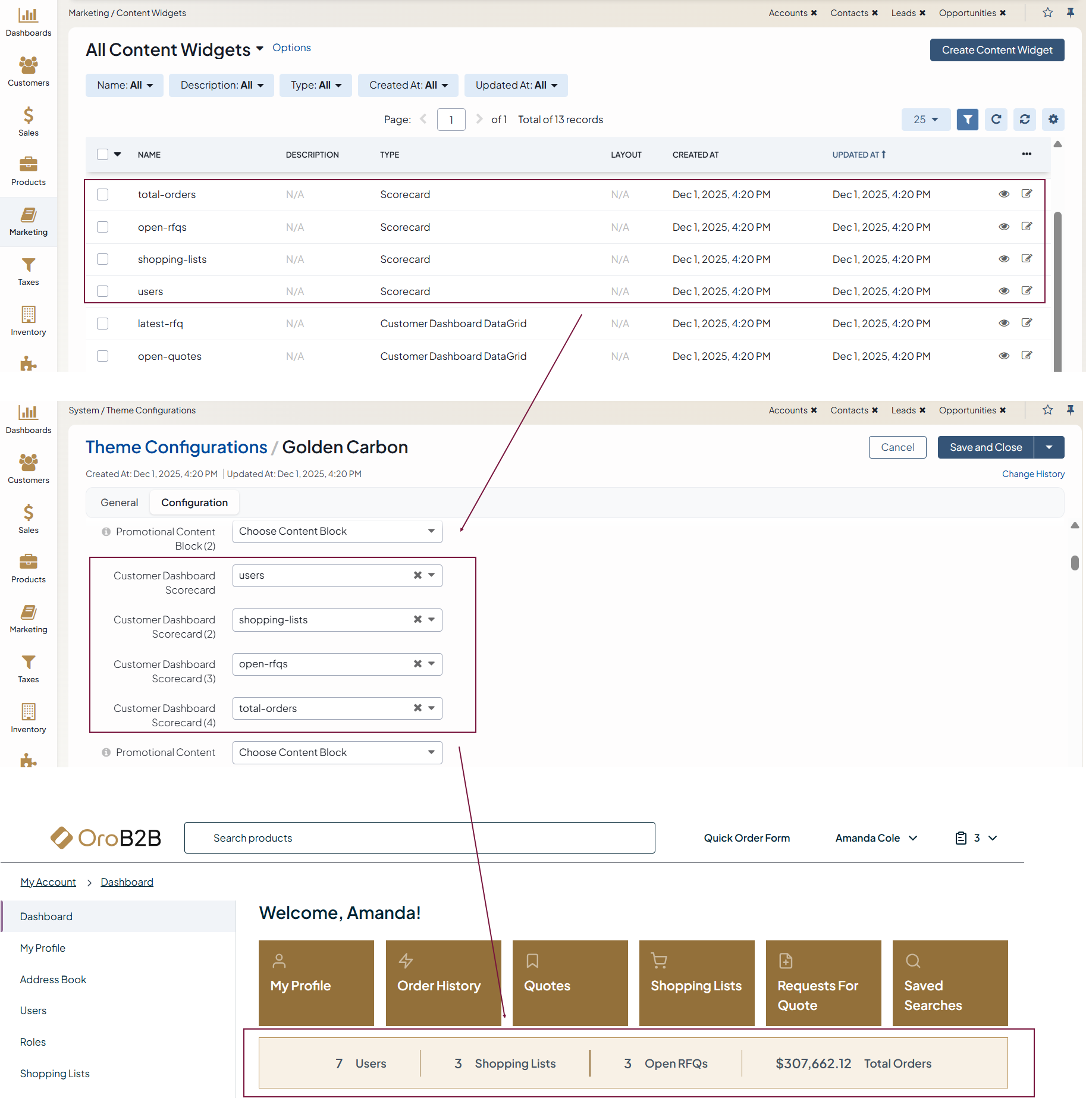Tick the select-all checkbox in grid header
The image size is (1086, 1120).
103,155
